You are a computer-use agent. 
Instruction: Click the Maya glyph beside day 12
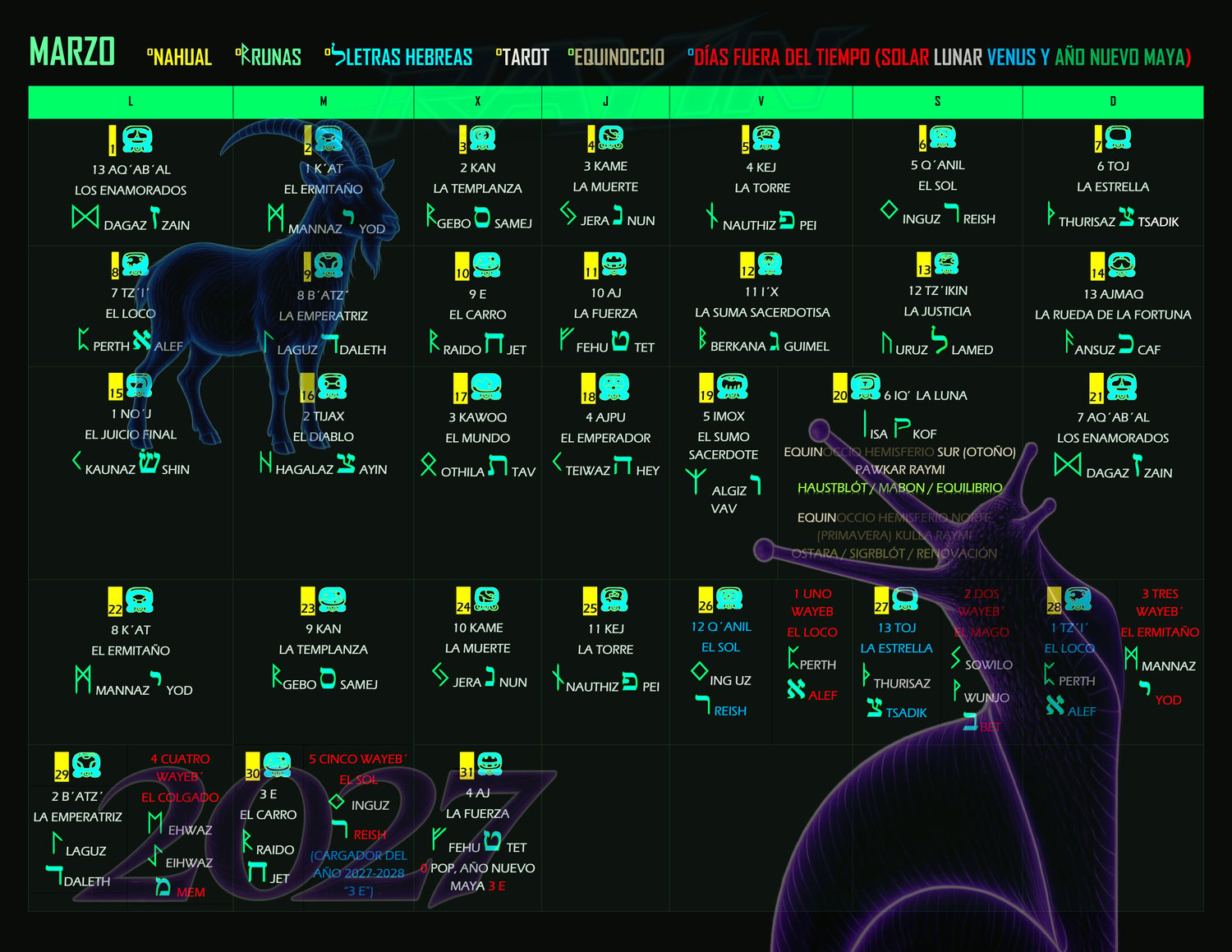click(769, 264)
